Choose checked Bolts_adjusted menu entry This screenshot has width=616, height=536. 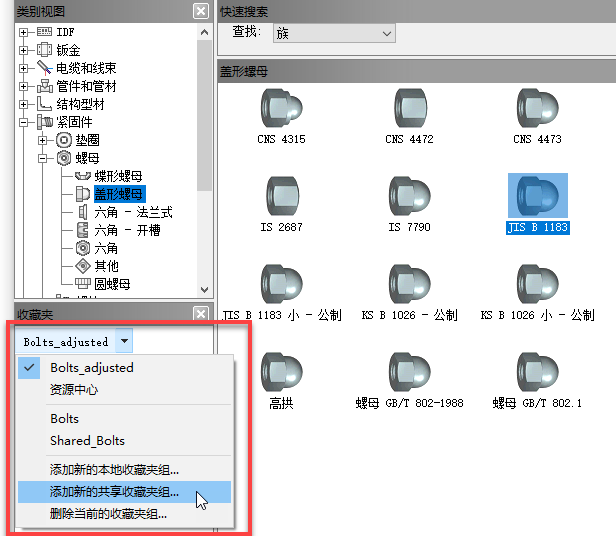125,368
